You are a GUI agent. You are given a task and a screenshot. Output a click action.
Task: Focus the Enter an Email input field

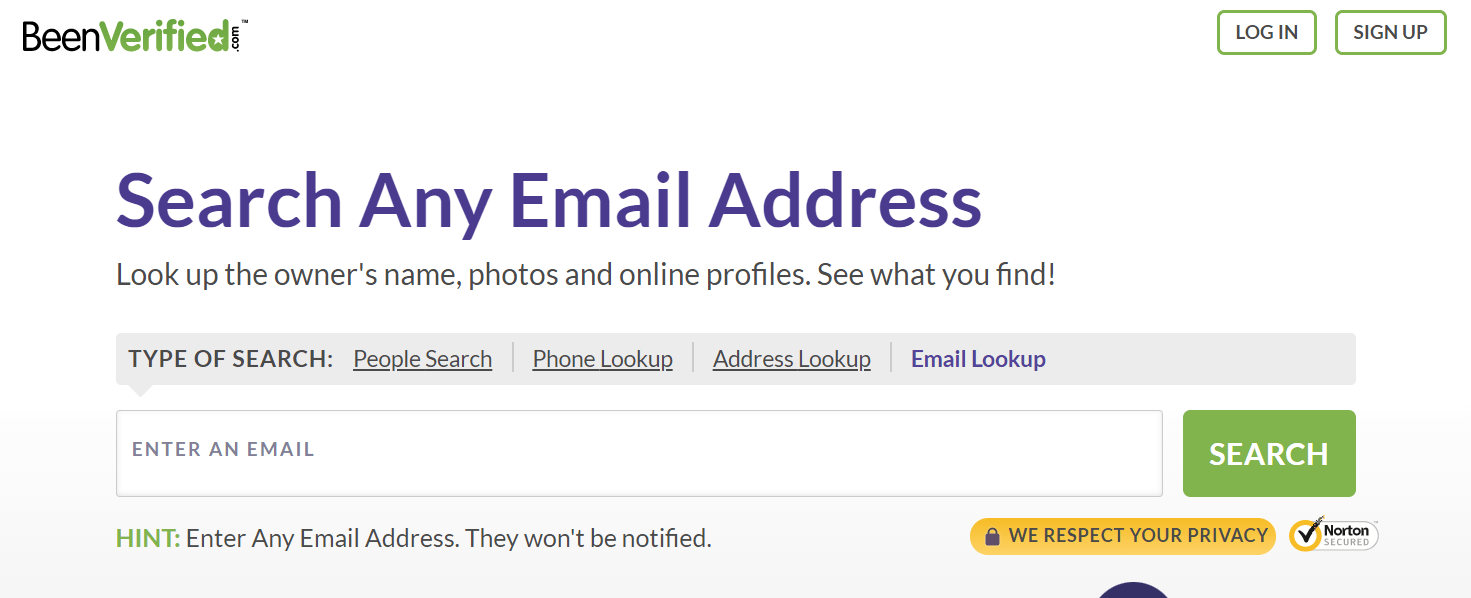[x=639, y=453]
